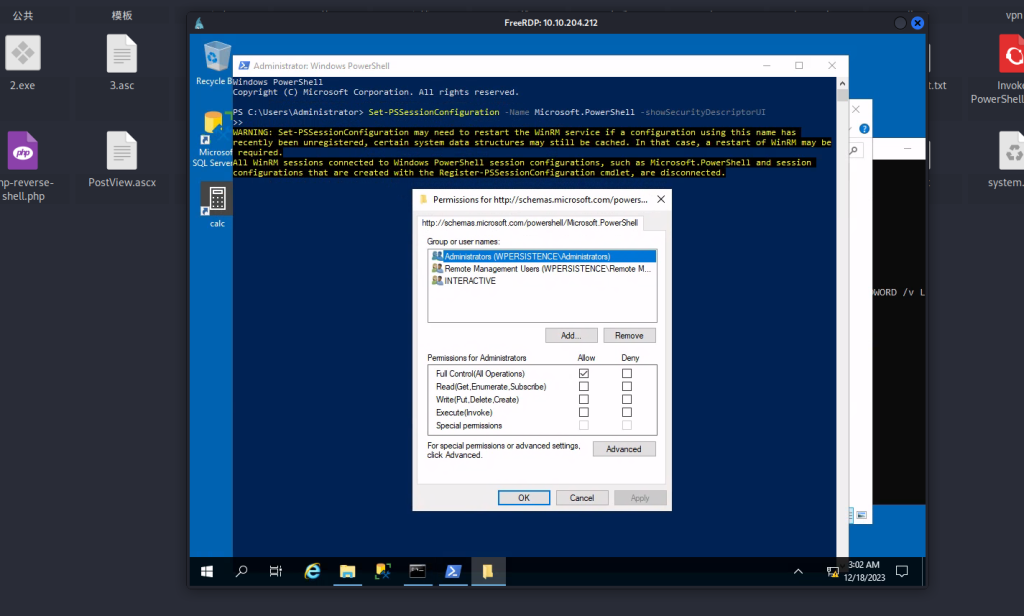Toggle Allow for Full Control(All Operations)
Image resolution: width=1024 pixels, height=616 pixels.
point(584,374)
